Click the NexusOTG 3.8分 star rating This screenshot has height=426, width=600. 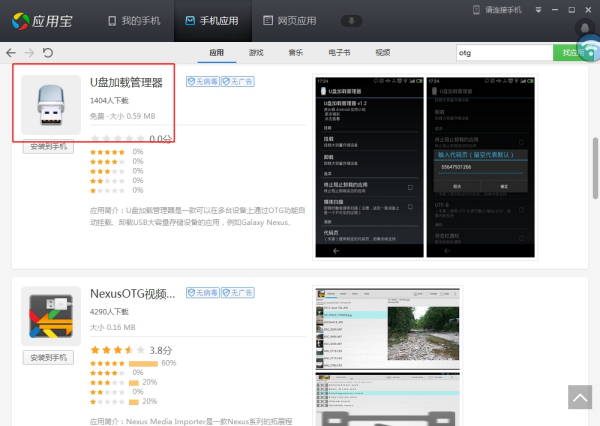pos(131,350)
